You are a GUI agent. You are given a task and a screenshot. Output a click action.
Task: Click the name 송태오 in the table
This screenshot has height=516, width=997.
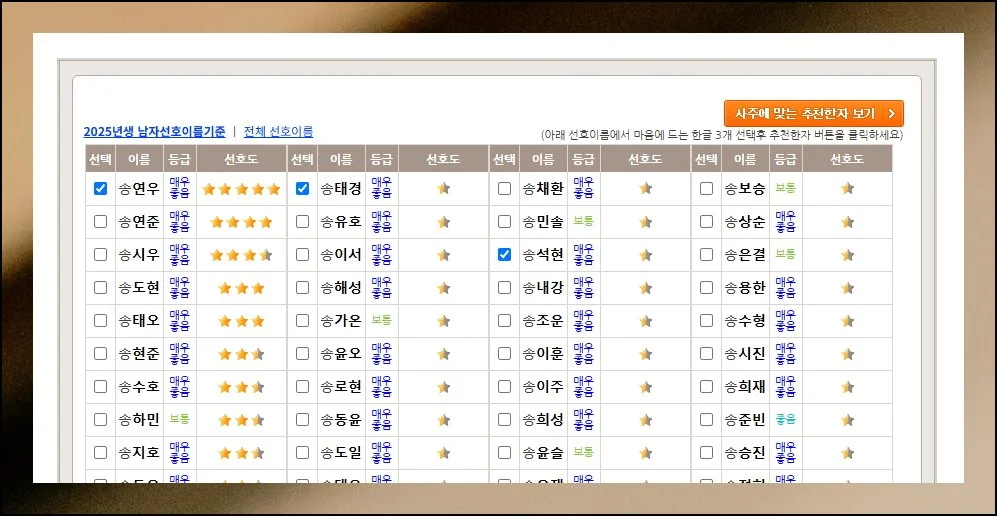coord(139,321)
